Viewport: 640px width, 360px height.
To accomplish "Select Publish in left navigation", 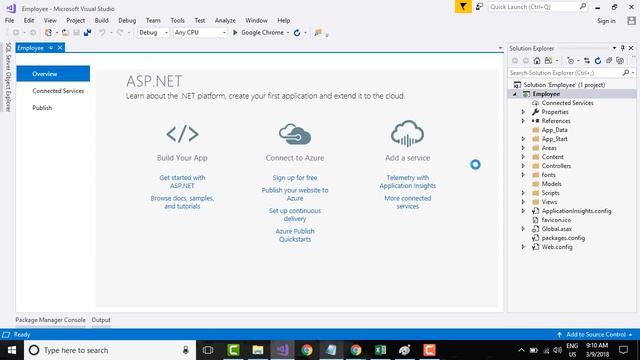I will [42, 108].
